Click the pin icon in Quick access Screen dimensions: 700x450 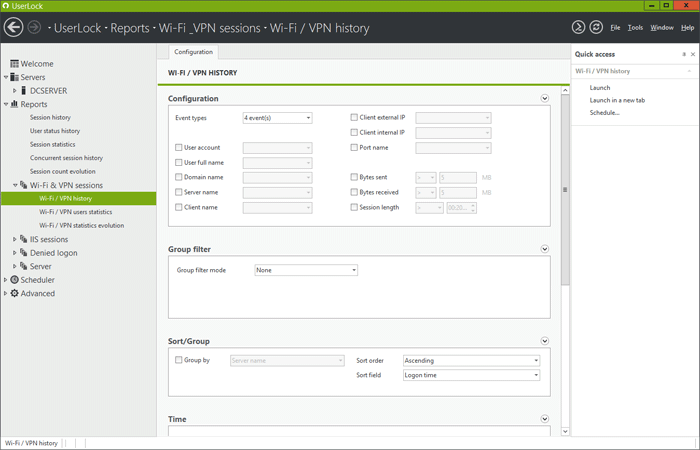[684, 54]
